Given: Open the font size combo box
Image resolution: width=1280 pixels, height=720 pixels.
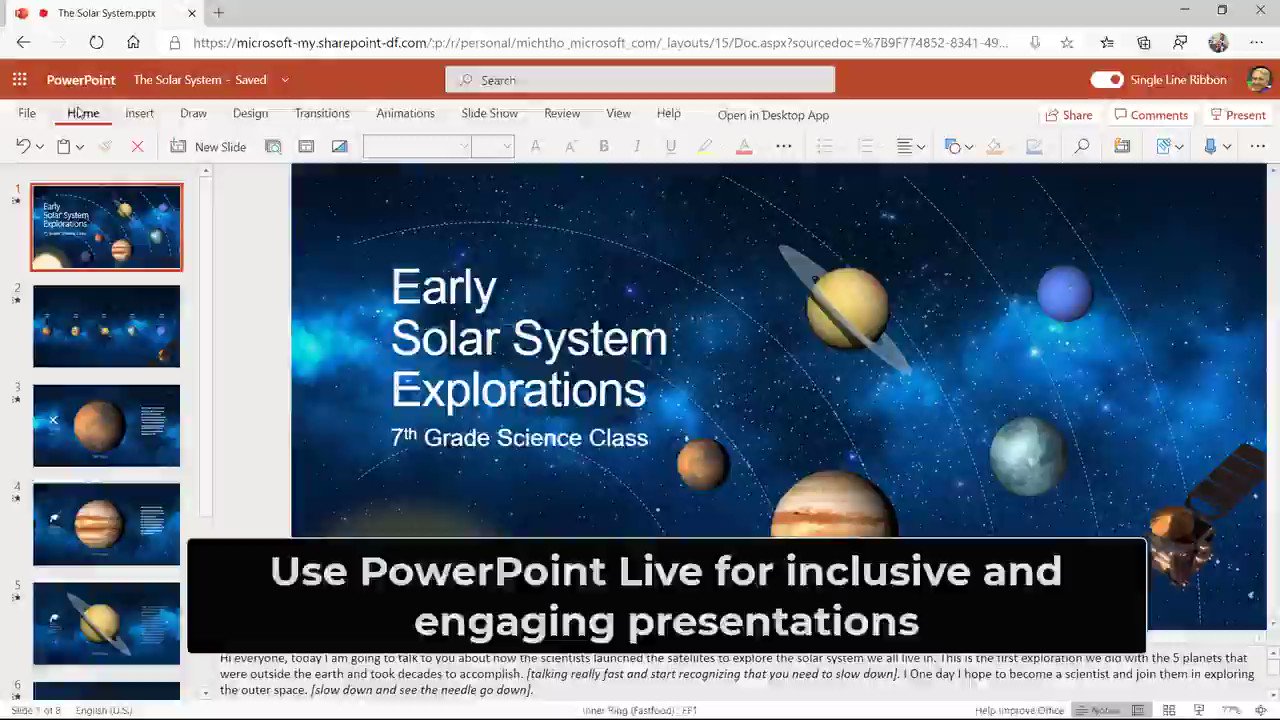Looking at the screenshot, I should pos(493,146).
